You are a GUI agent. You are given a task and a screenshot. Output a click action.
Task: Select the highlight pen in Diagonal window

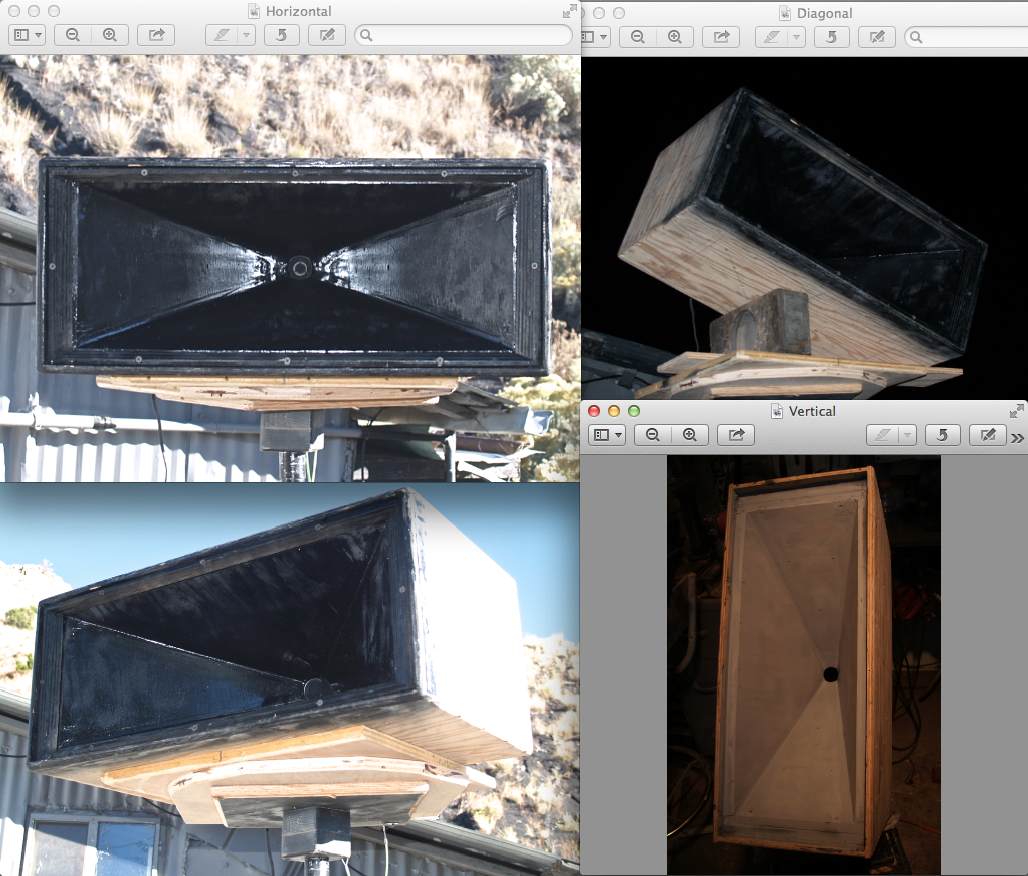772,37
